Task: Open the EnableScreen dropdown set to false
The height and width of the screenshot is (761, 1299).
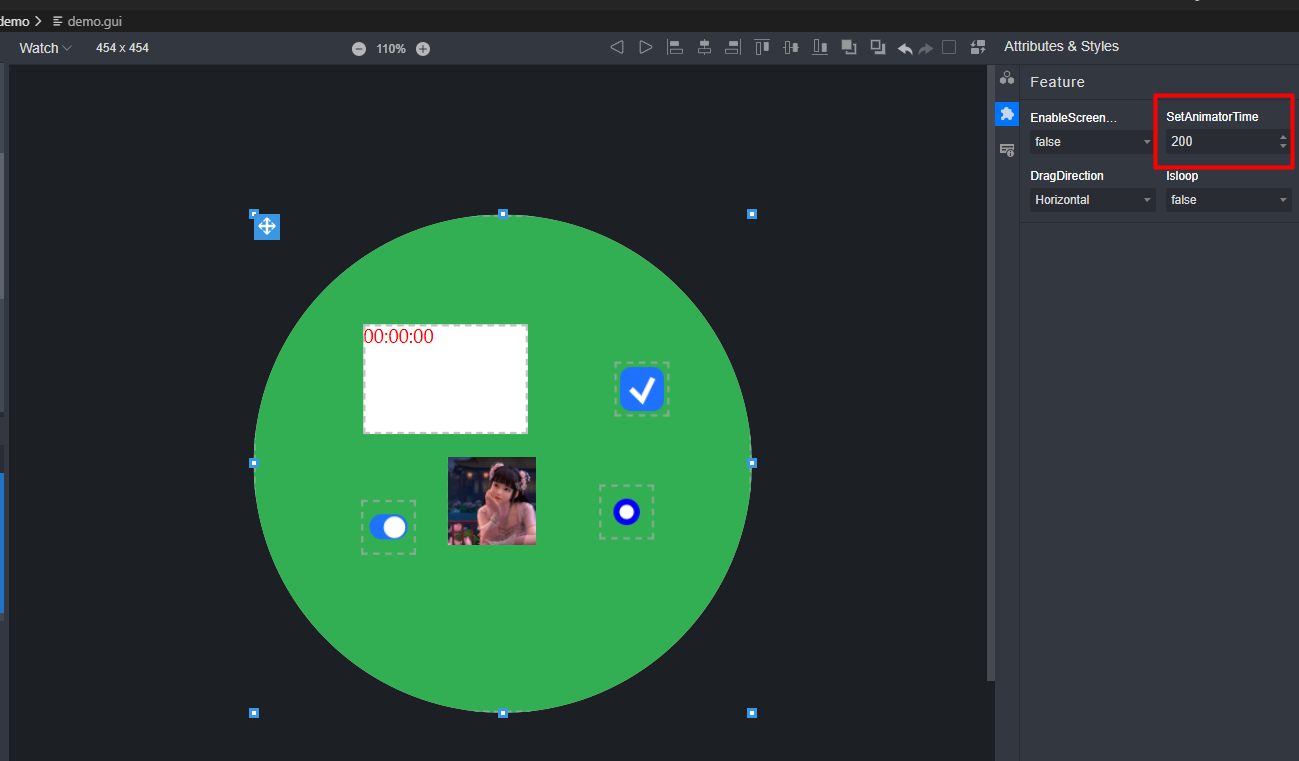Action: pos(1092,142)
